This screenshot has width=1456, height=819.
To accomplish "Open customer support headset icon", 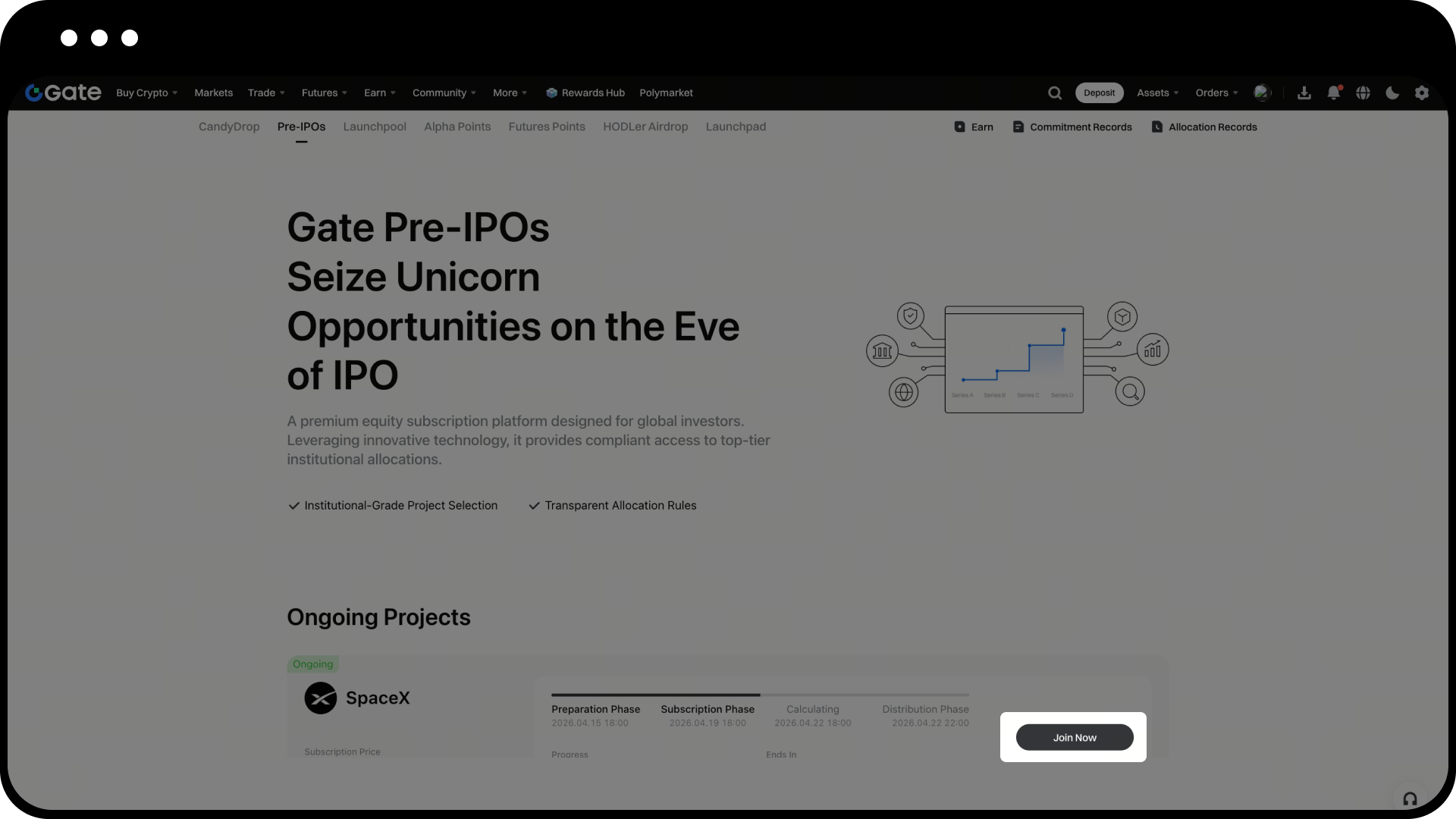I will click(x=1410, y=799).
